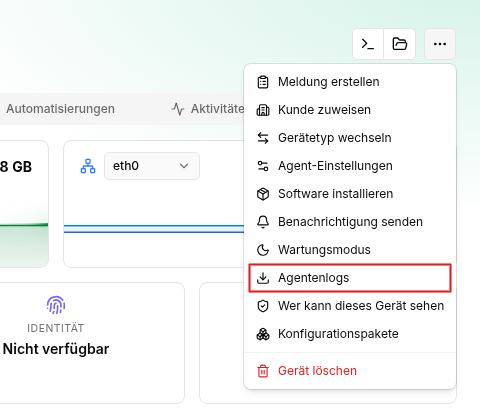The height and width of the screenshot is (416, 480).
Task: Open the eth0 network interface dropdown
Action: point(152,166)
